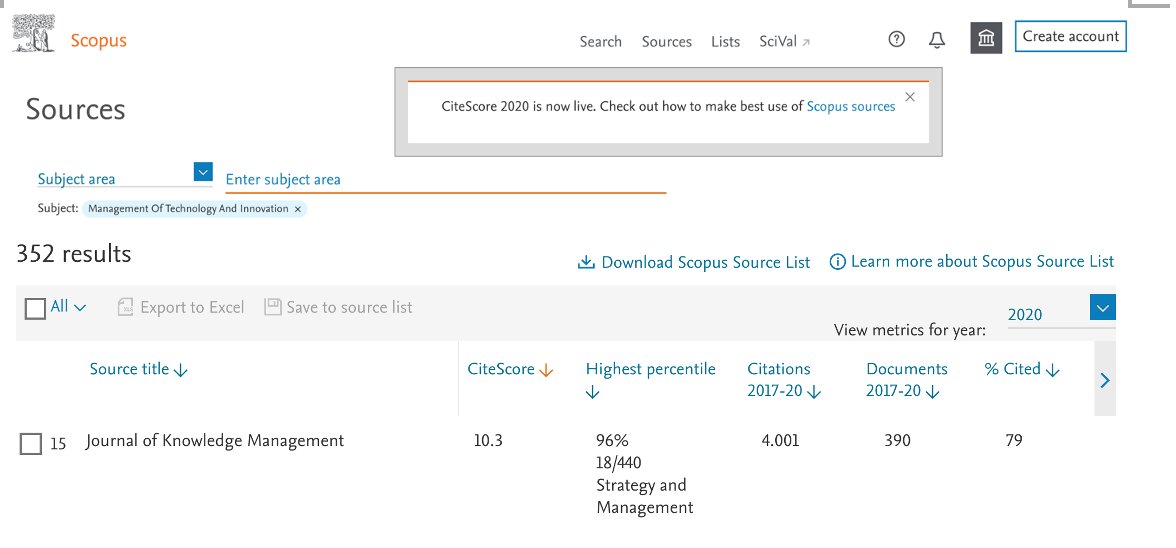
Task: Click the Export to Excel icon
Action: 125,307
